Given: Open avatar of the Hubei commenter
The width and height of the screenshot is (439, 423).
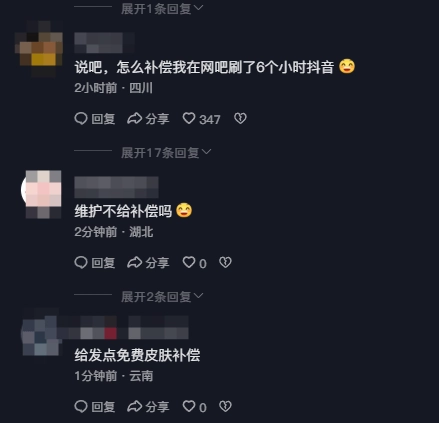Looking at the screenshot, I should point(41,194).
